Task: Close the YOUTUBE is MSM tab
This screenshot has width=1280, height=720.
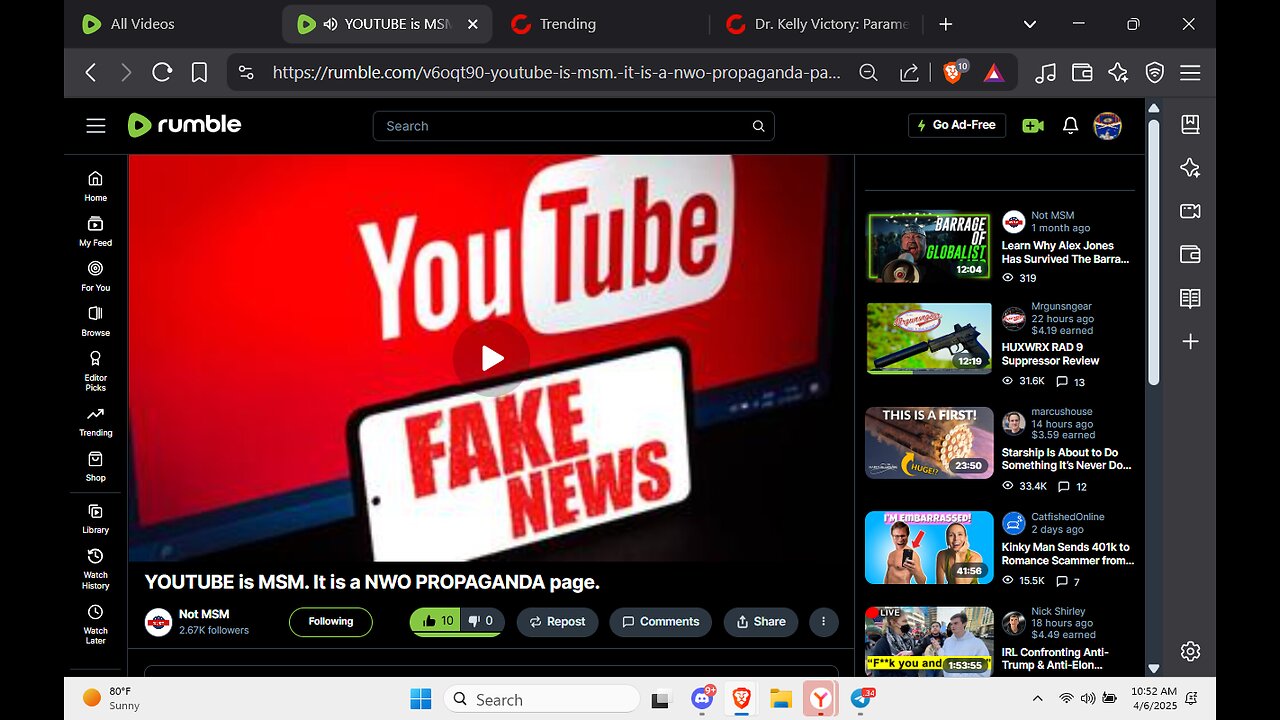Action: (473, 24)
